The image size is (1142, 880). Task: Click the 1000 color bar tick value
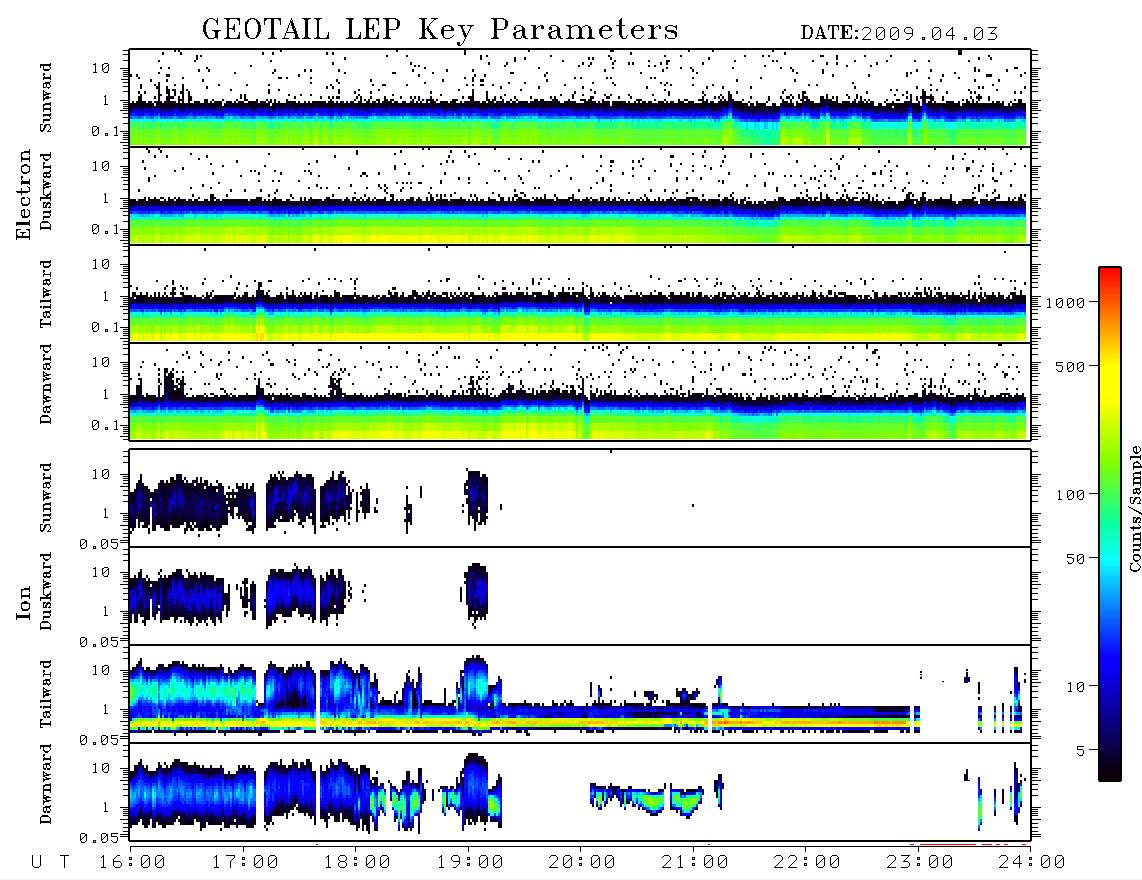tap(1065, 303)
